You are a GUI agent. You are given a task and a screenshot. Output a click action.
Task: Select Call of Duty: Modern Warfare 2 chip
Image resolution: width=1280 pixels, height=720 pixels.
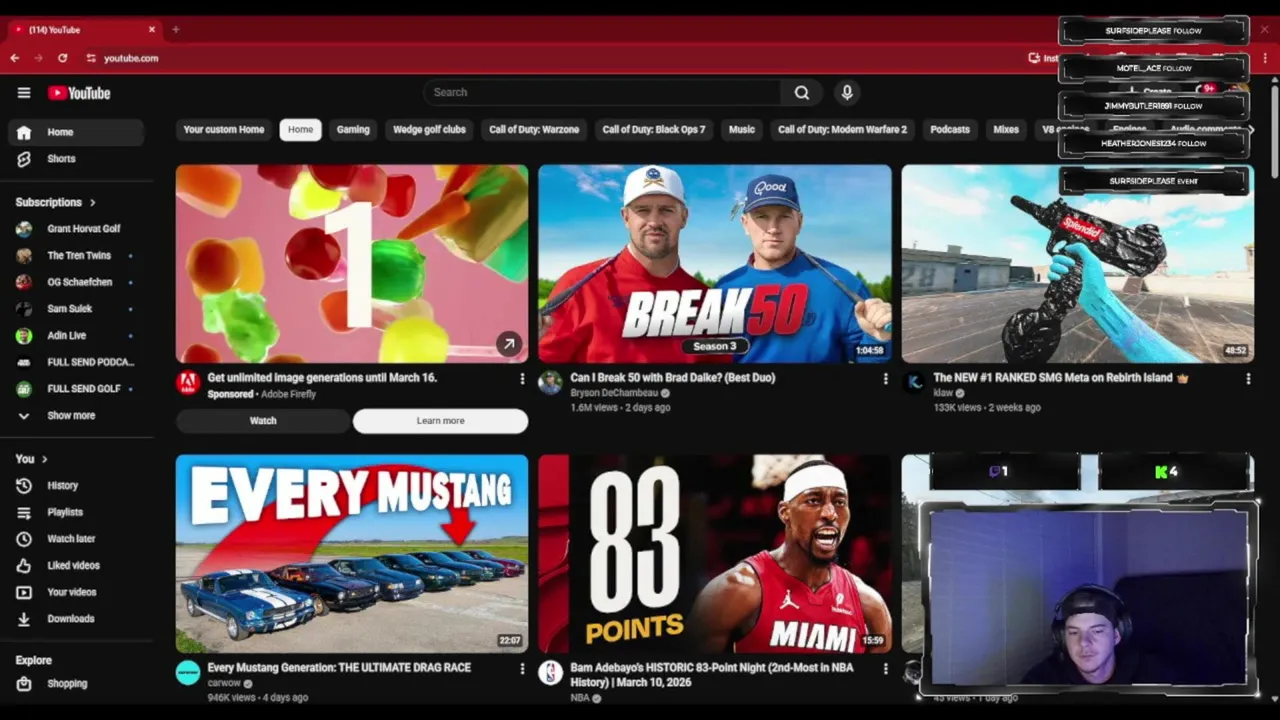tap(842, 129)
